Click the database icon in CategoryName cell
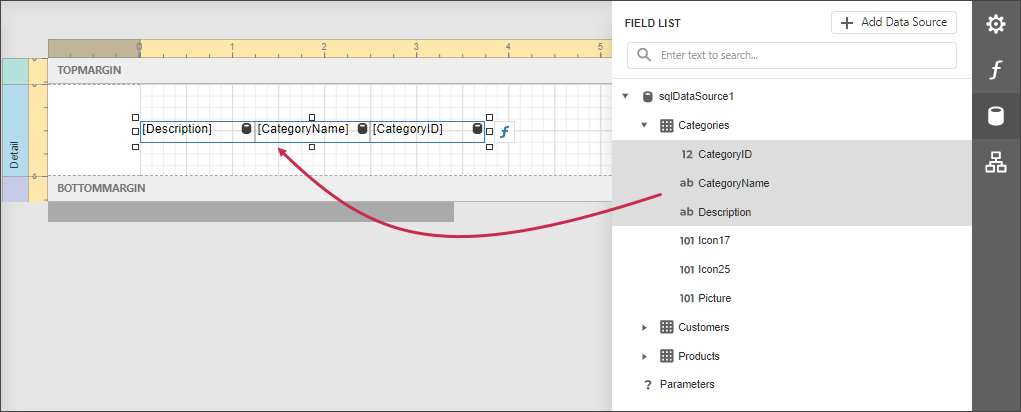1021x412 pixels. click(362, 129)
